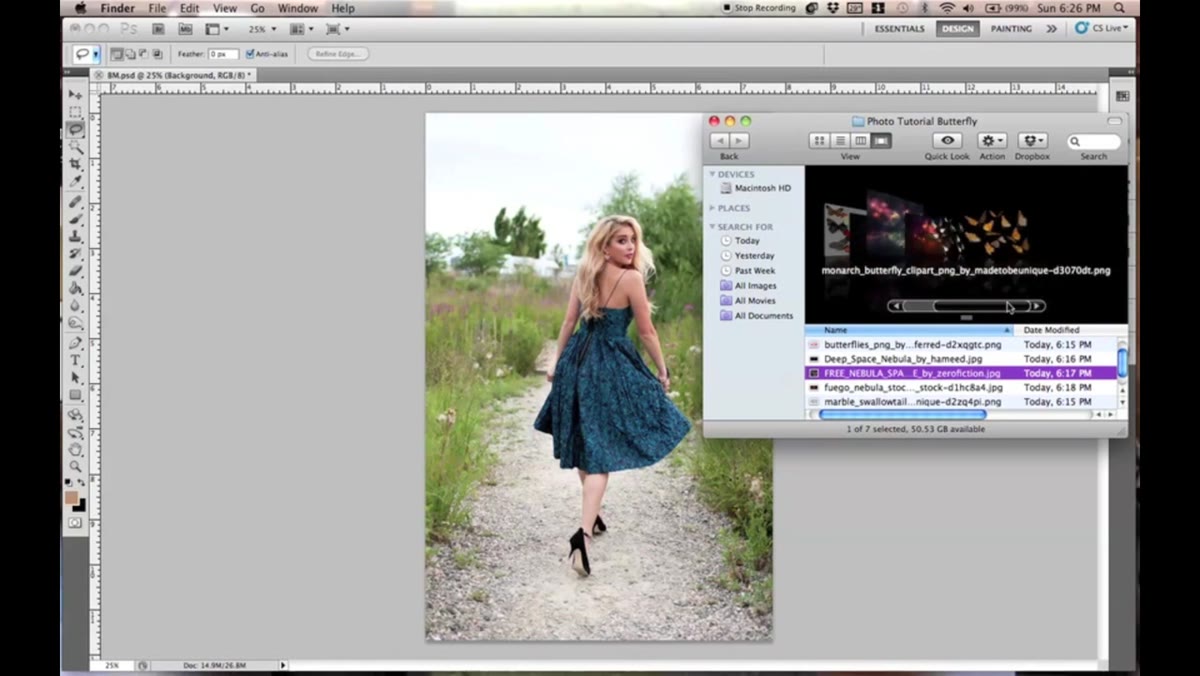Open the zoom level 25% dropdown
Viewport: 1200px width, 676px height.
point(263,29)
